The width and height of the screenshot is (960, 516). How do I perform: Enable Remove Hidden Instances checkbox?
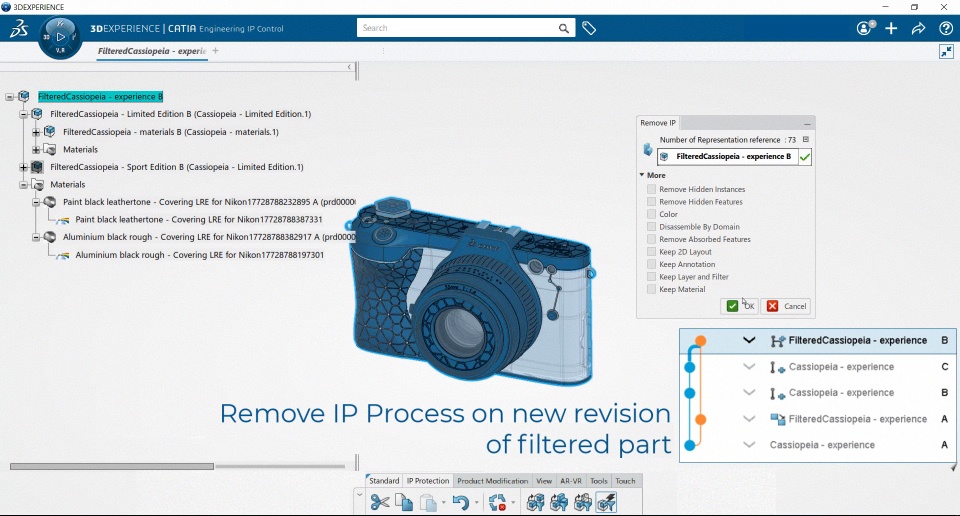651,189
